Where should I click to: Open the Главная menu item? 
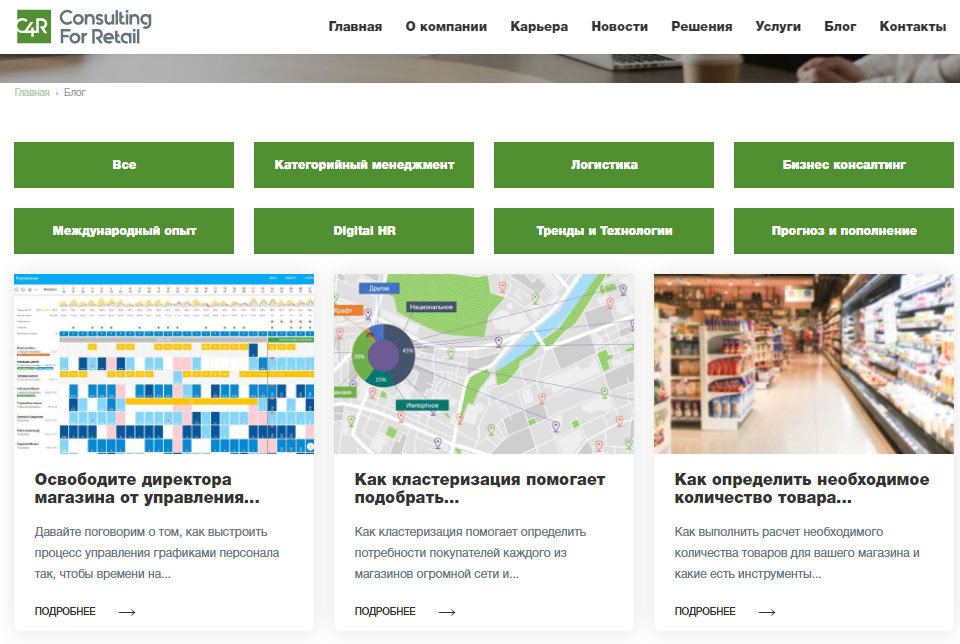[355, 27]
